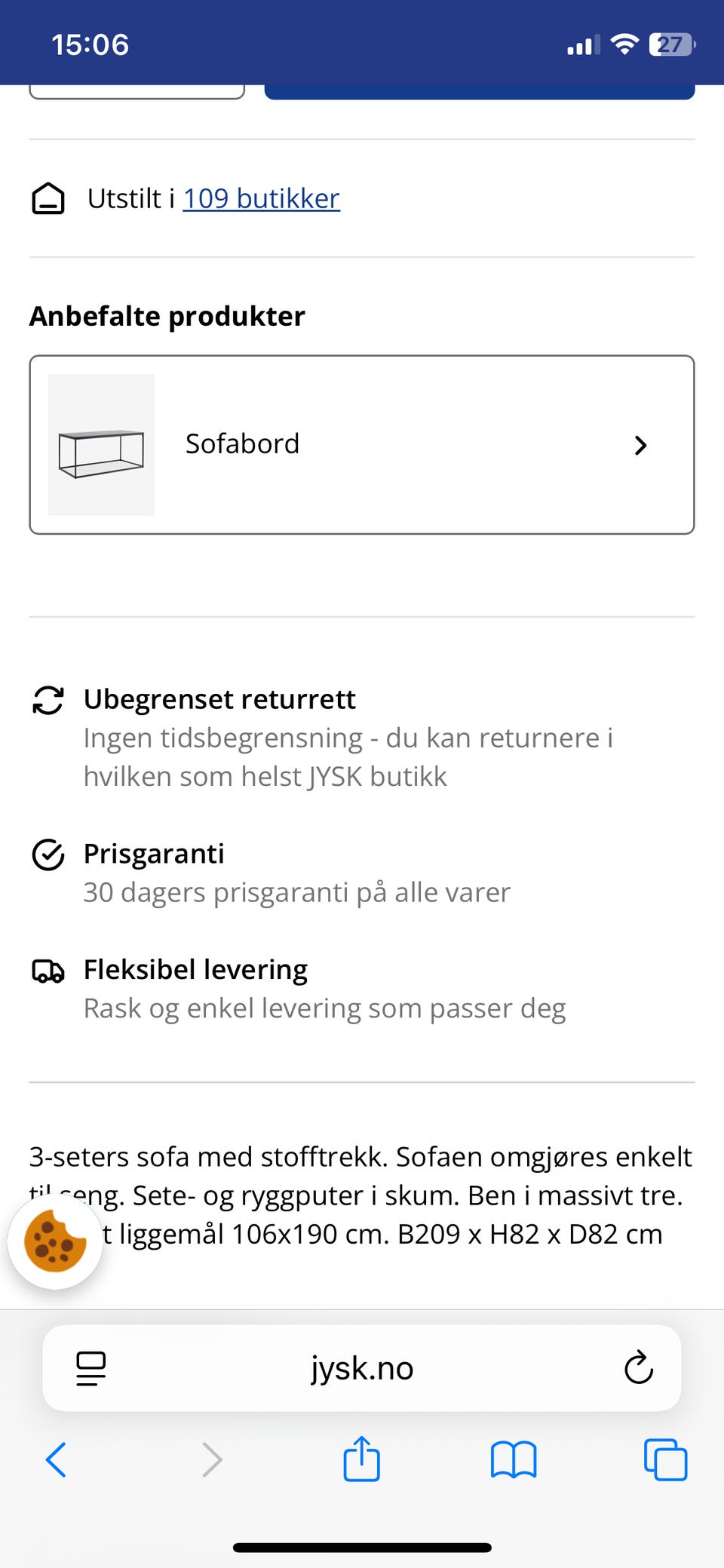Open the 109 butikker link
Screen dimensions: 724x1568
[262, 198]
